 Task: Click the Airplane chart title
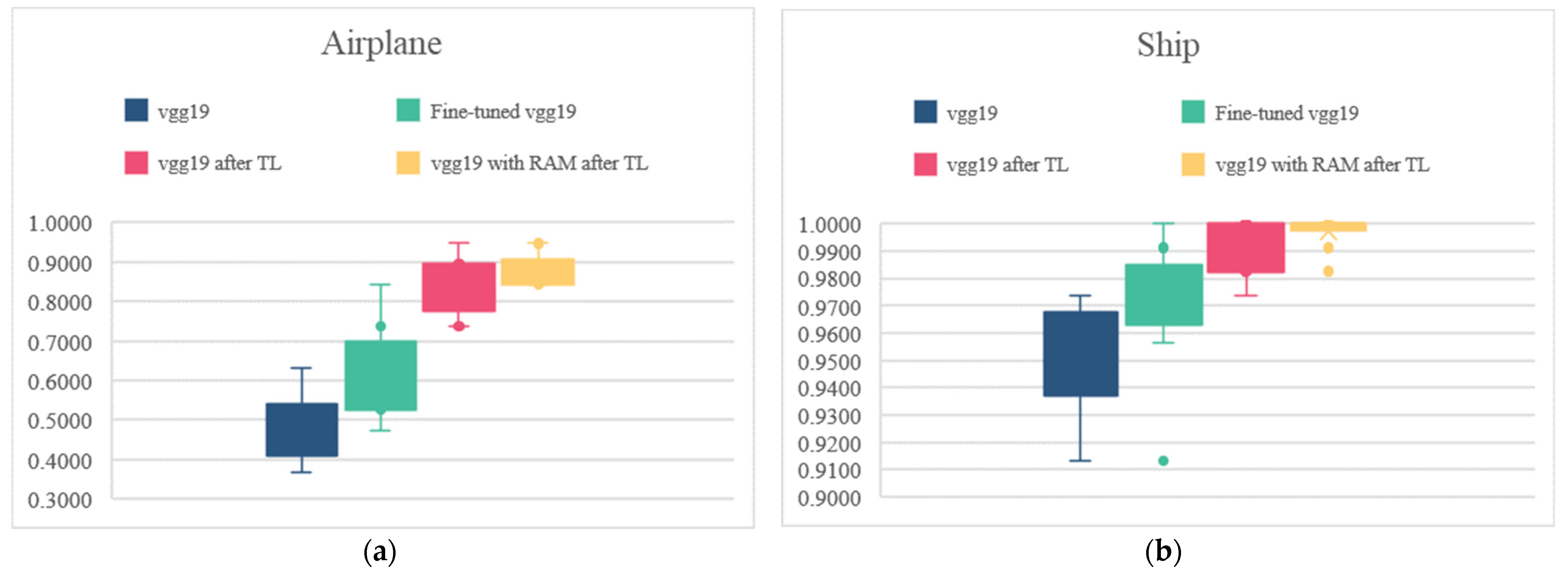pos(382,43)
